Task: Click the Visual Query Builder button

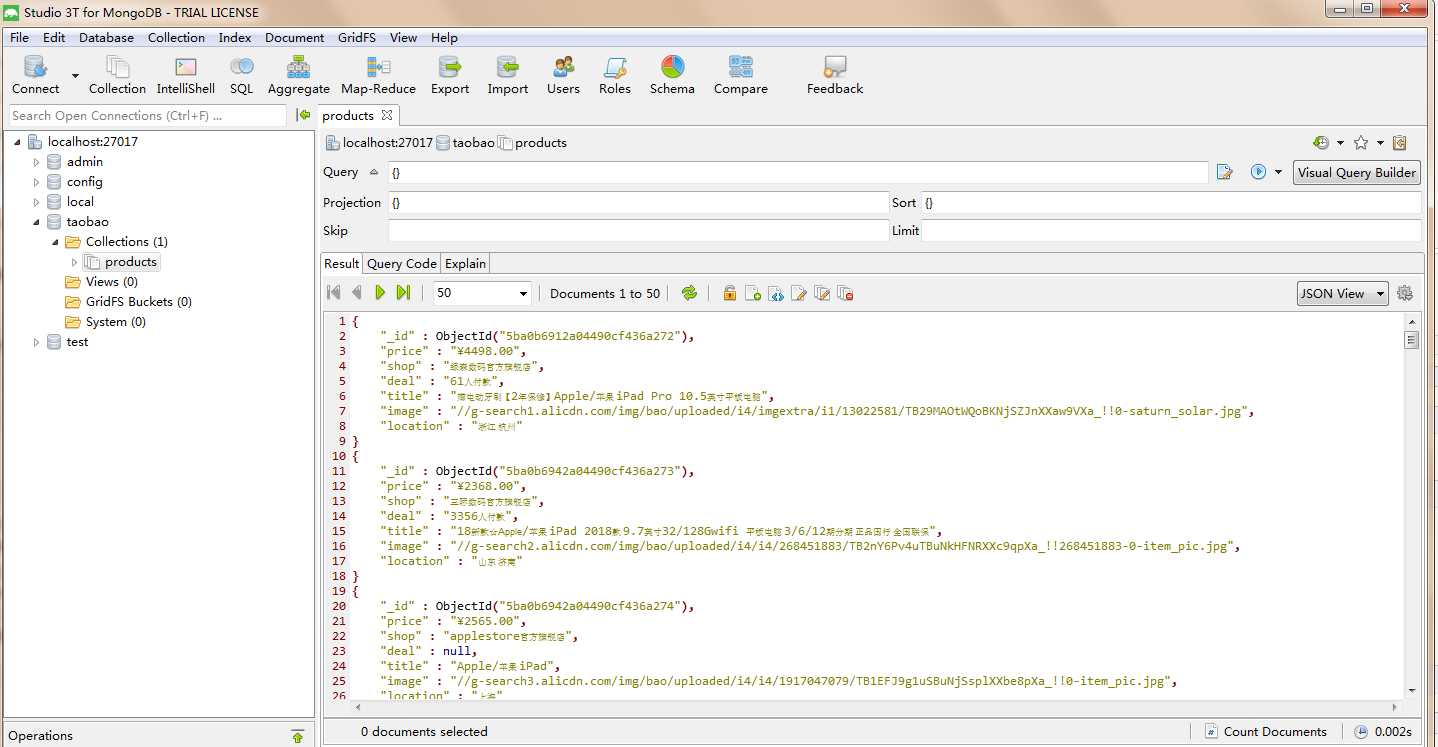Action: coord(1356,172)
